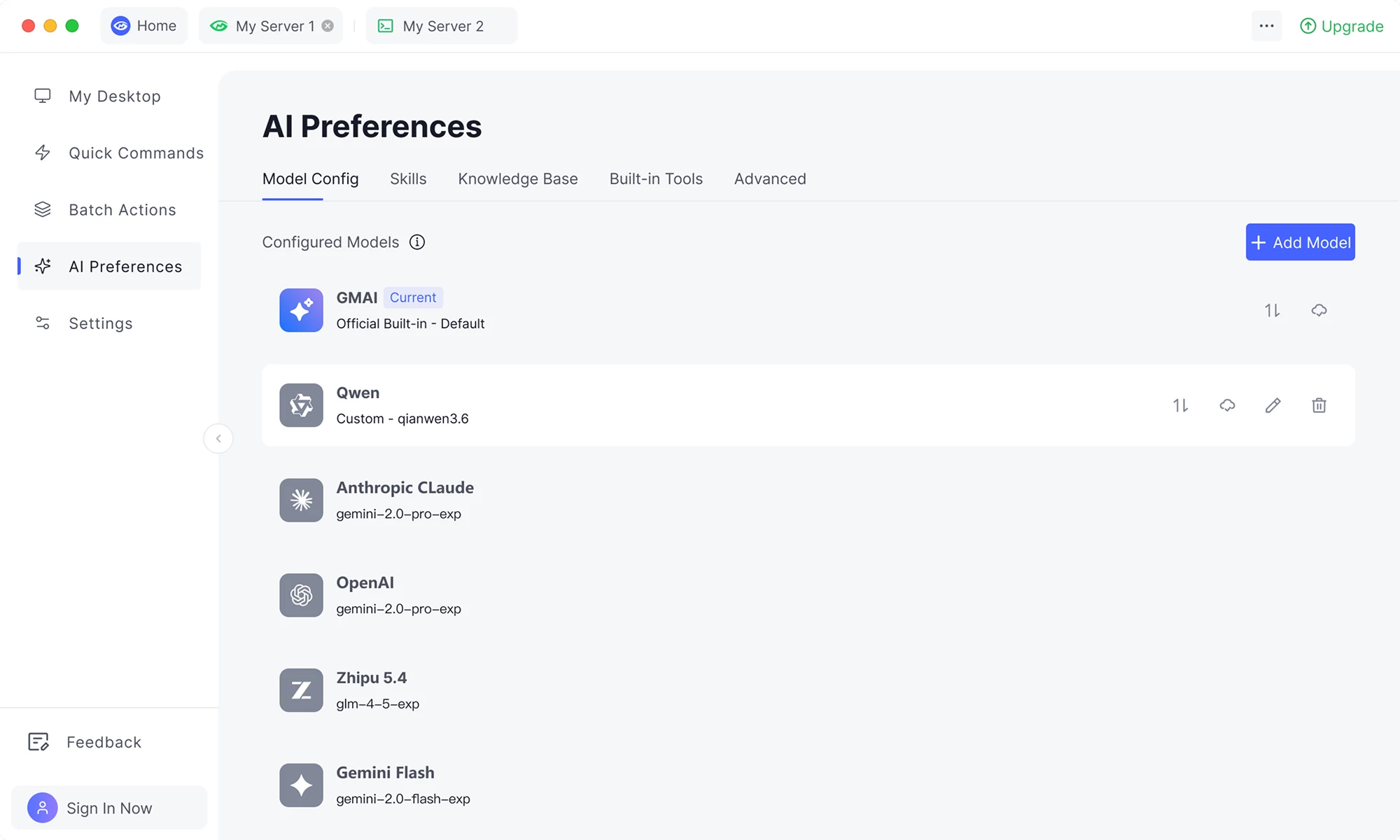Click the Quick Commands lightning icon
Image resolution: width=1400 pixels, height=840 pixels.
tap(43, 153)
